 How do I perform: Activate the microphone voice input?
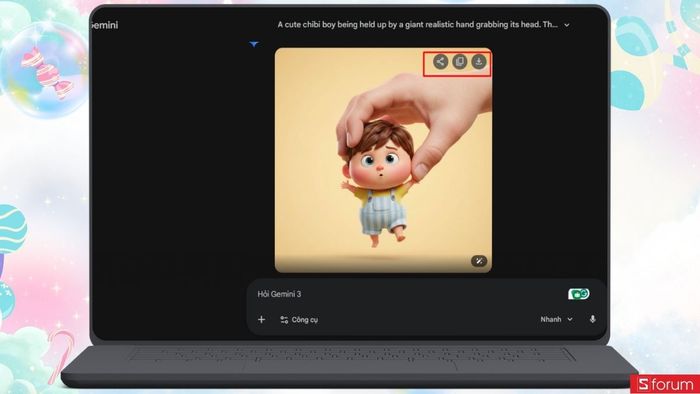point(592,319)
